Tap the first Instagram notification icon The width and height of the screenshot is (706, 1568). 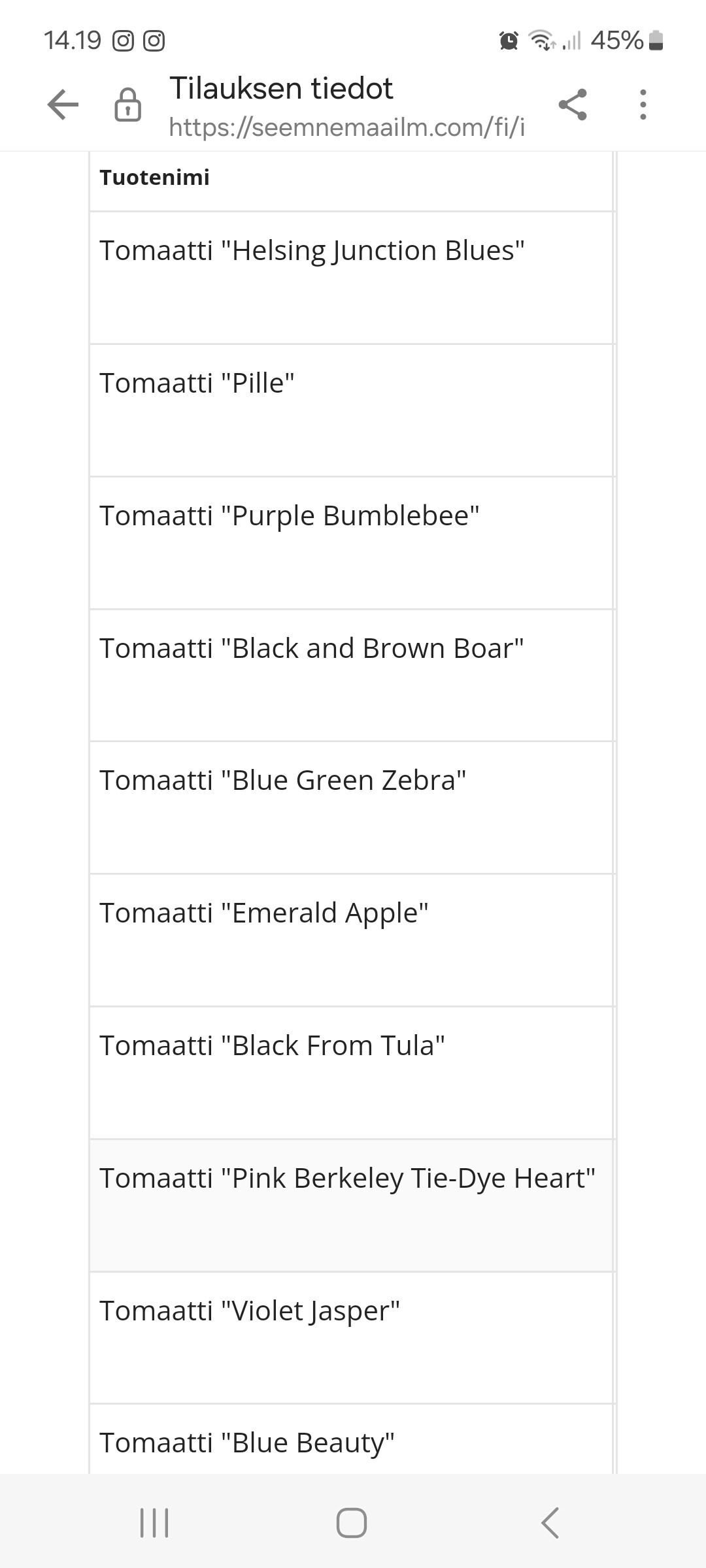pyautogui.click(x=123, y=41)
